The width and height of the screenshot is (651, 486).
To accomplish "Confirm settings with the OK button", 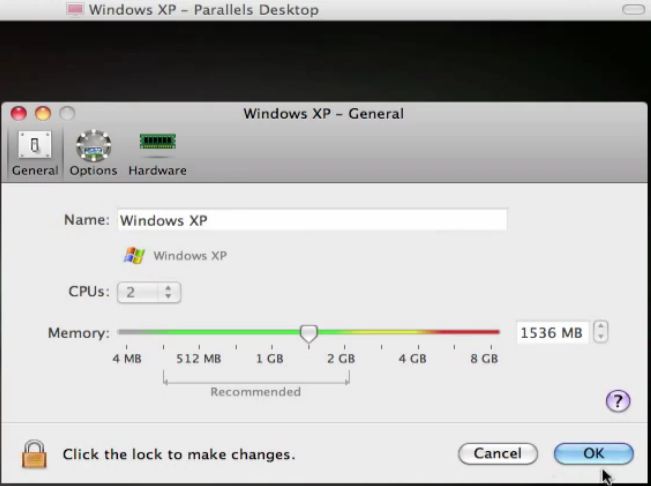I will click(594, 453).
